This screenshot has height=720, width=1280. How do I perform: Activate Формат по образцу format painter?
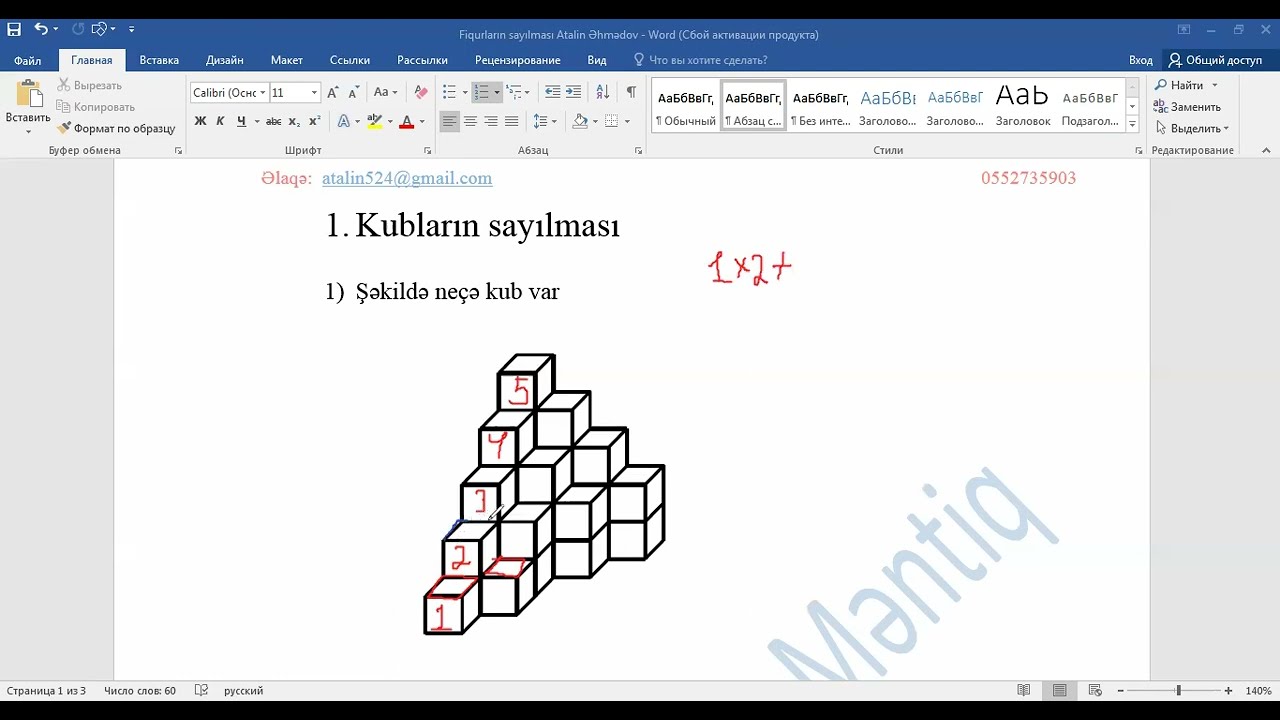[x=116, y=128]
